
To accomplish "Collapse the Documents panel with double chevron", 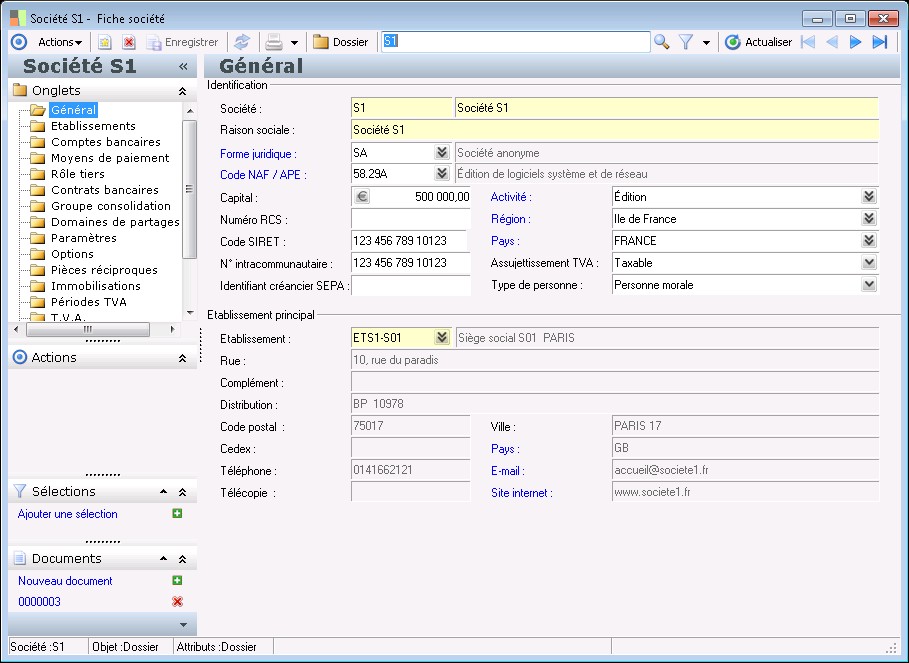I will click(182, 559).
